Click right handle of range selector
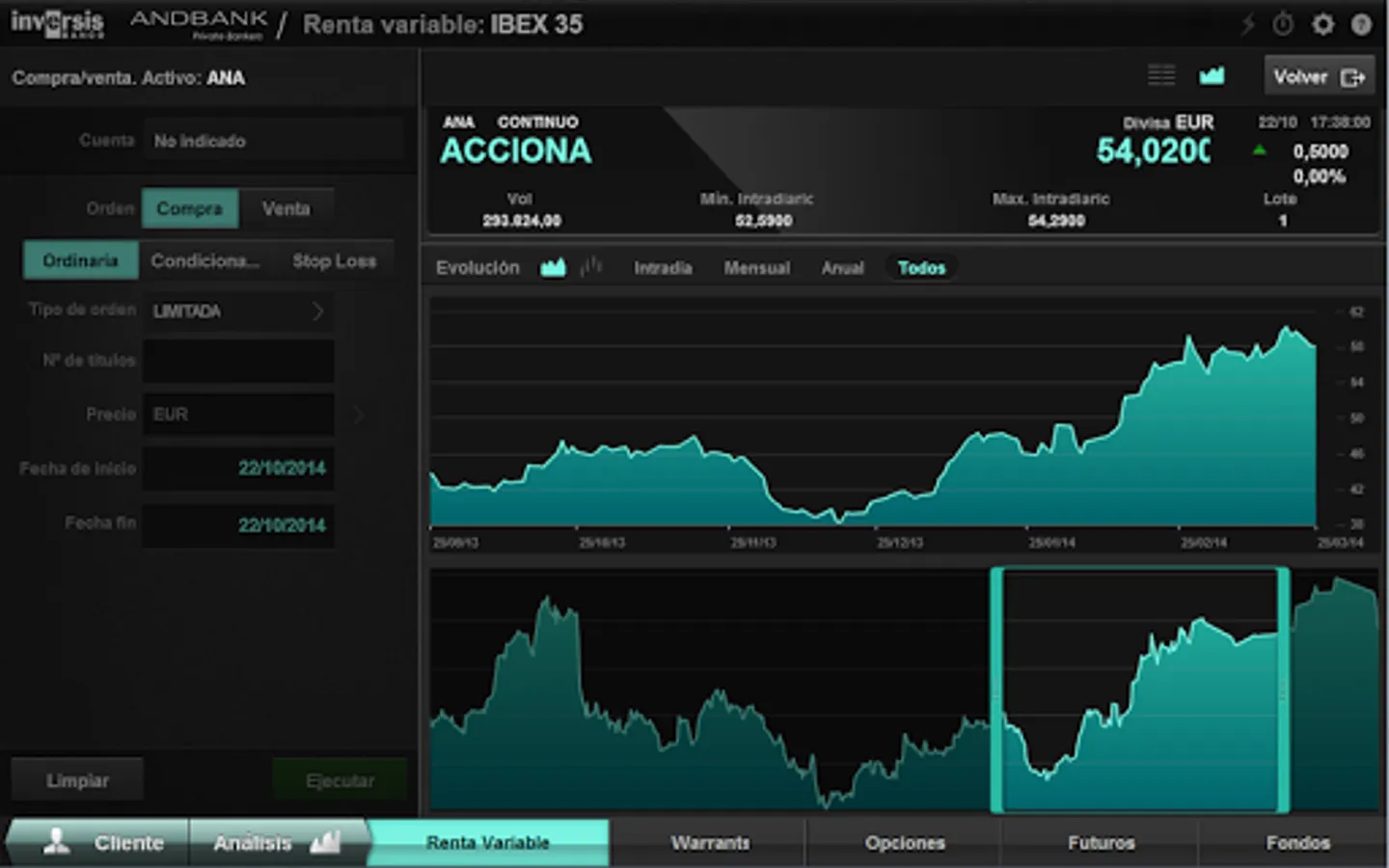1389x868 pixels. tap(1283, 690)
